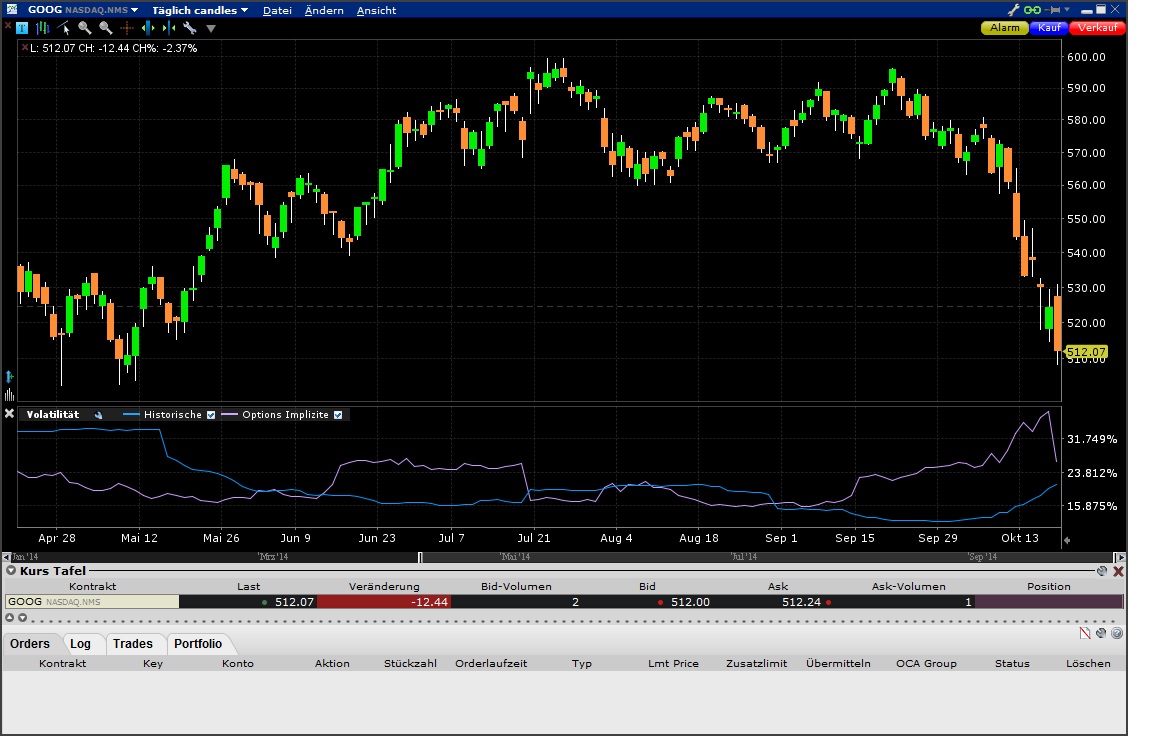
Task: Collapse the Kurs Tafel section
Action: click(10, 571)
